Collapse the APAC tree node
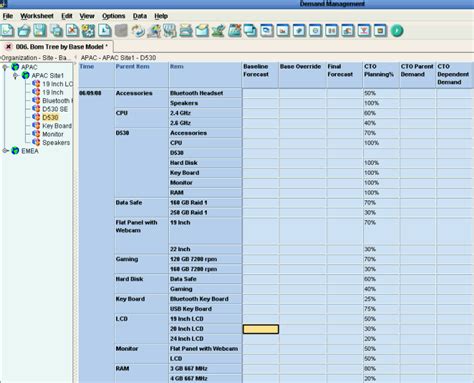 [x=5, y=67]
